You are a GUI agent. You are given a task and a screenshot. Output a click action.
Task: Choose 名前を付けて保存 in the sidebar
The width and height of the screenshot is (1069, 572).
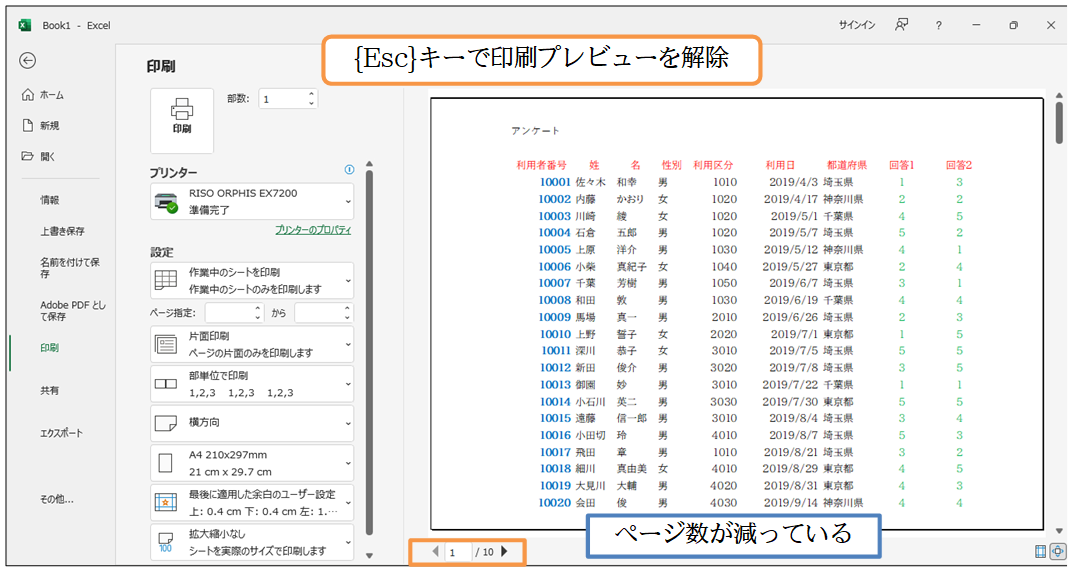70,268
